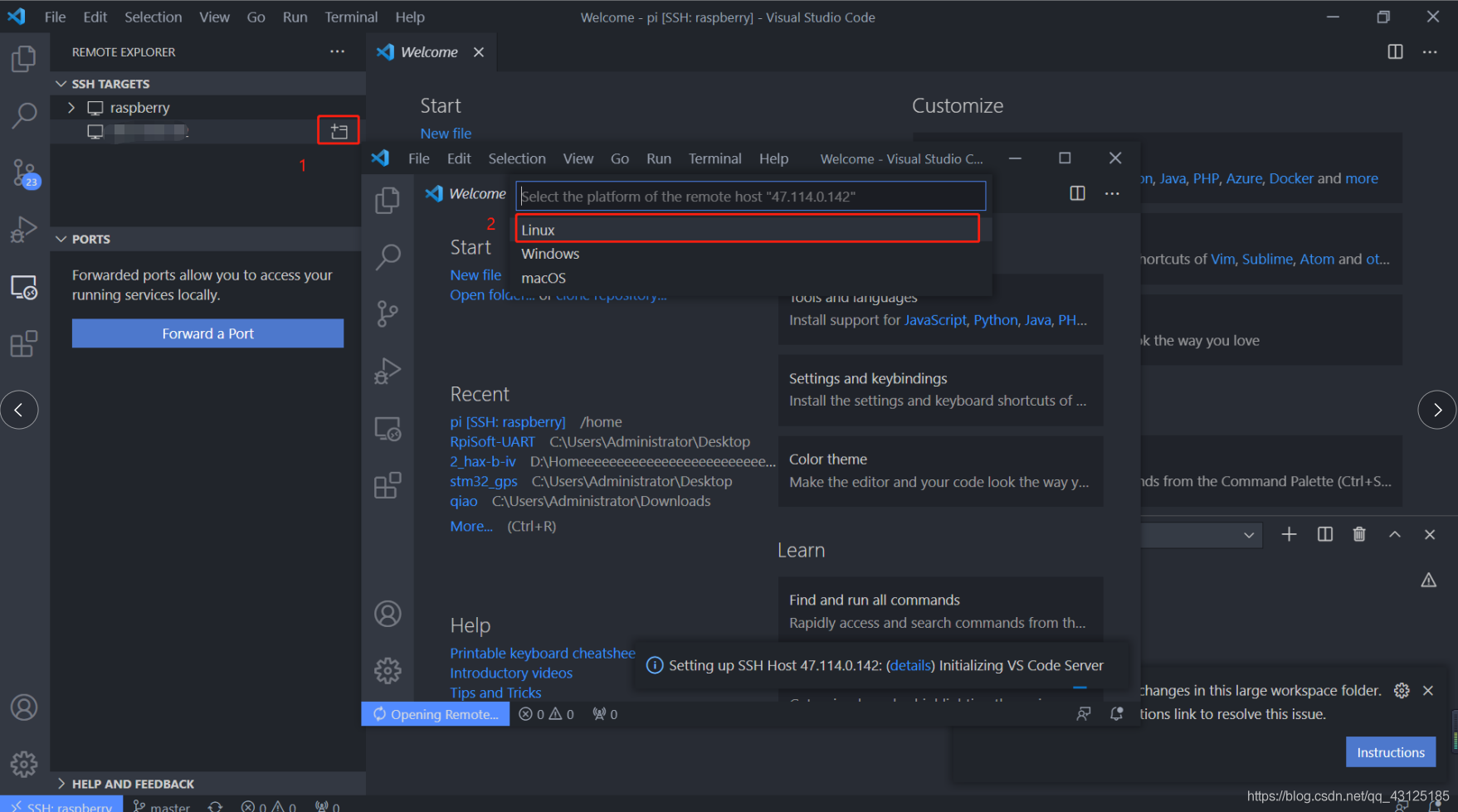1458x812 pixels.
Task: Open Tips and Tricks link
Action: [495, 693]
